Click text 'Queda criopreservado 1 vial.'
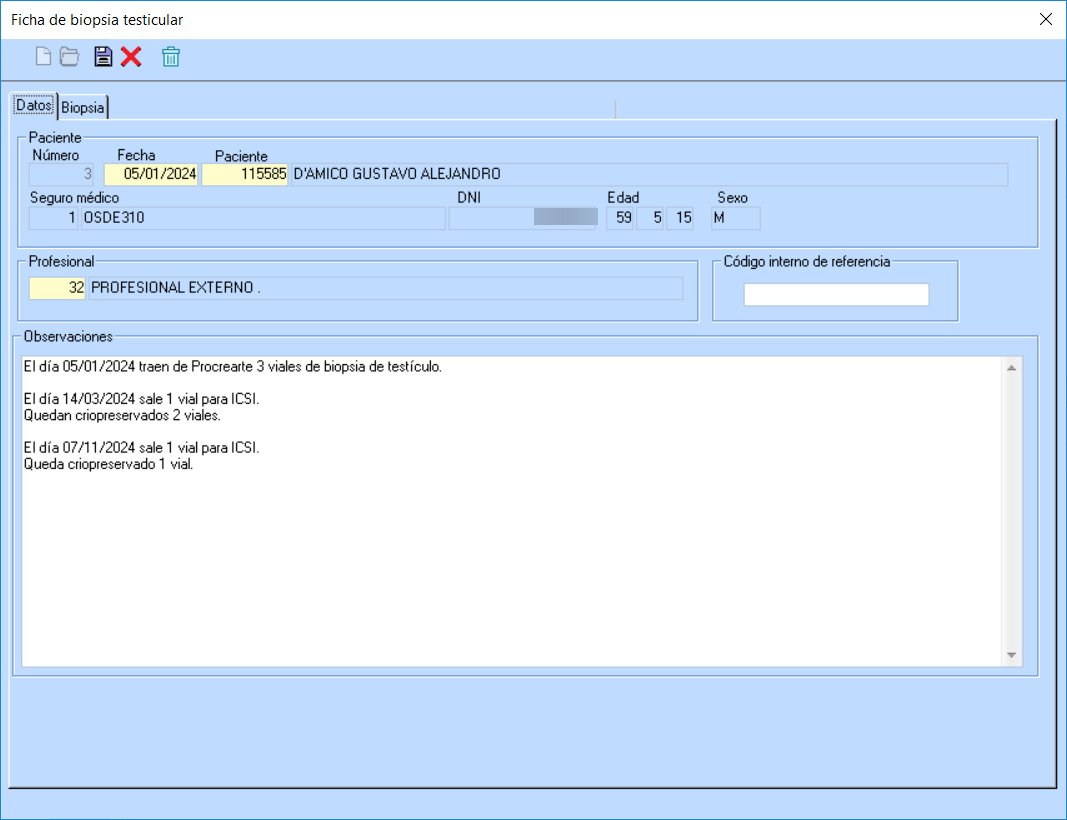 (x=109, y=464)
